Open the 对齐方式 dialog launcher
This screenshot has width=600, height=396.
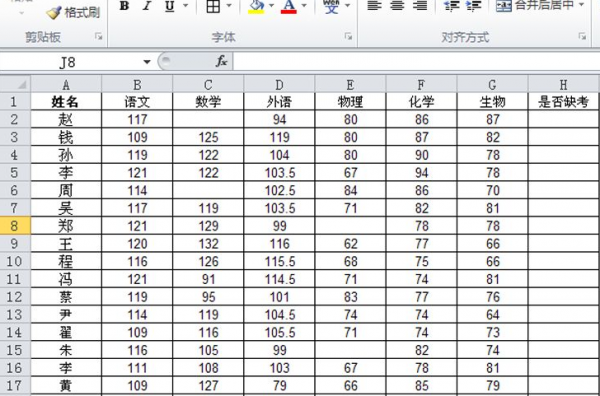tap(582, 36)
